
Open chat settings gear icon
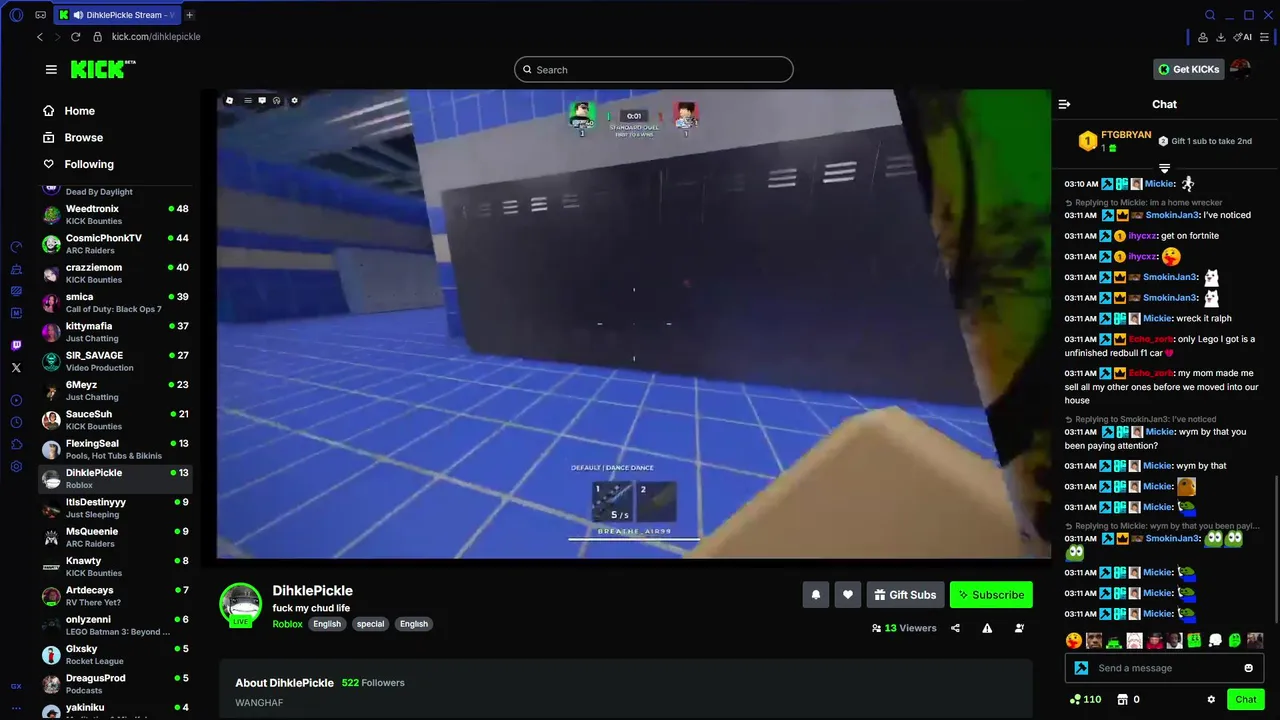(1211, 699)
